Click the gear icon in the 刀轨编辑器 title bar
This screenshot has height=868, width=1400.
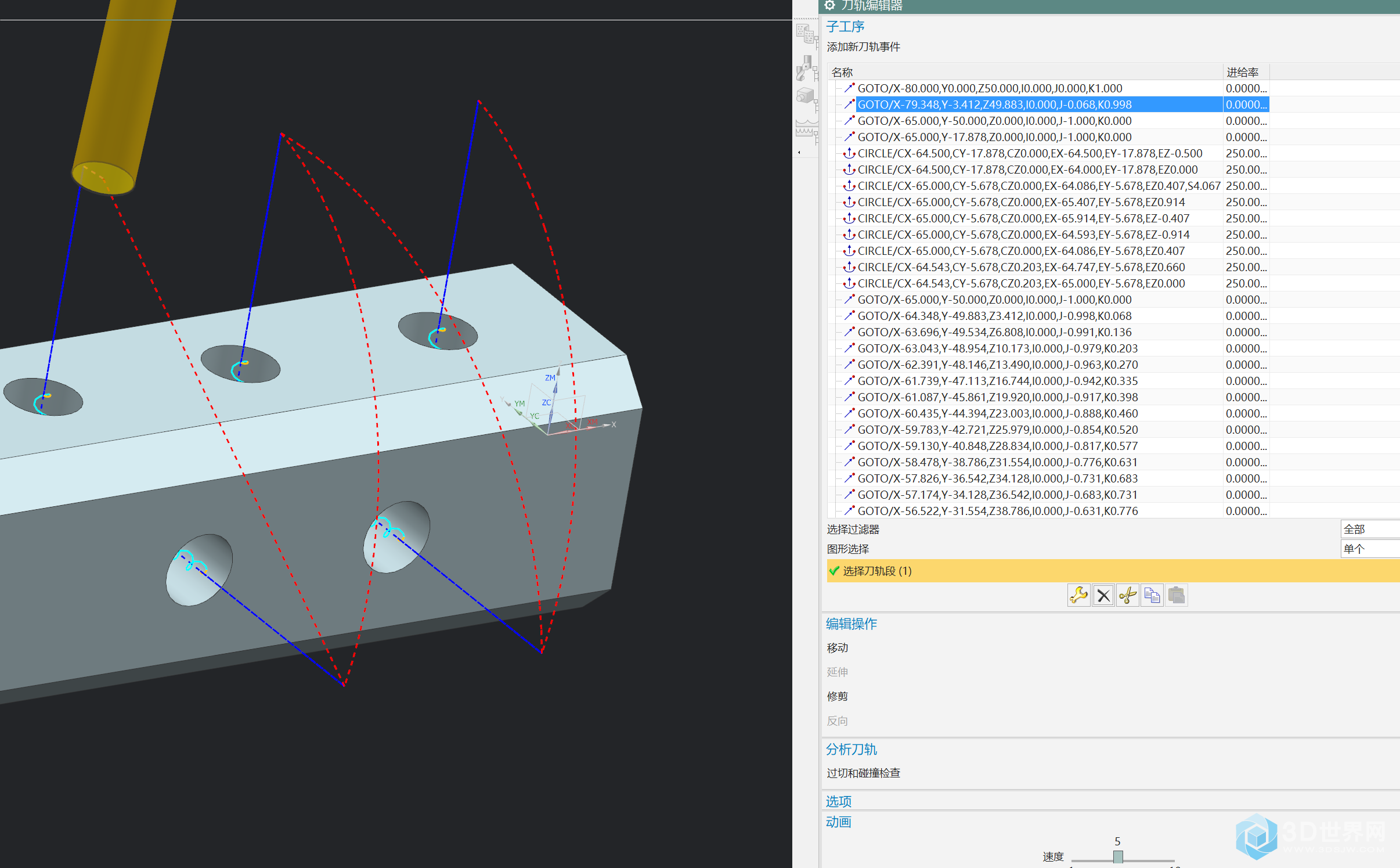(829, 5)
